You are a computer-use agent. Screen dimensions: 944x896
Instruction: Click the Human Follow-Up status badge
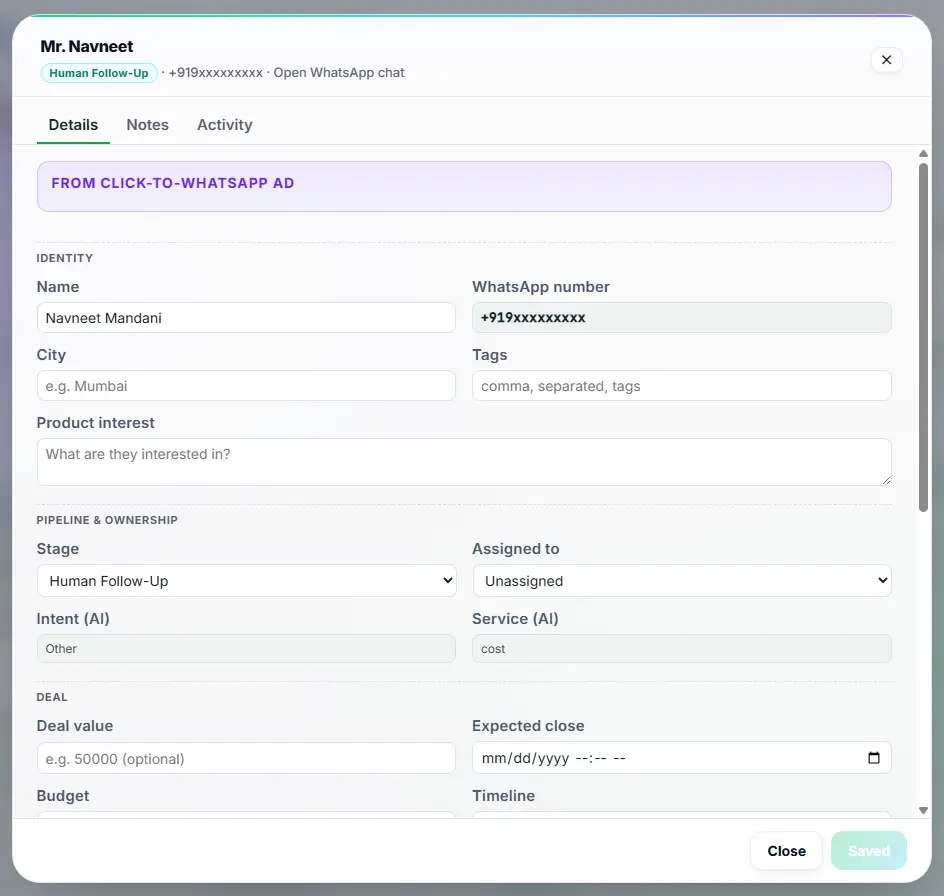tap(99, 73)
